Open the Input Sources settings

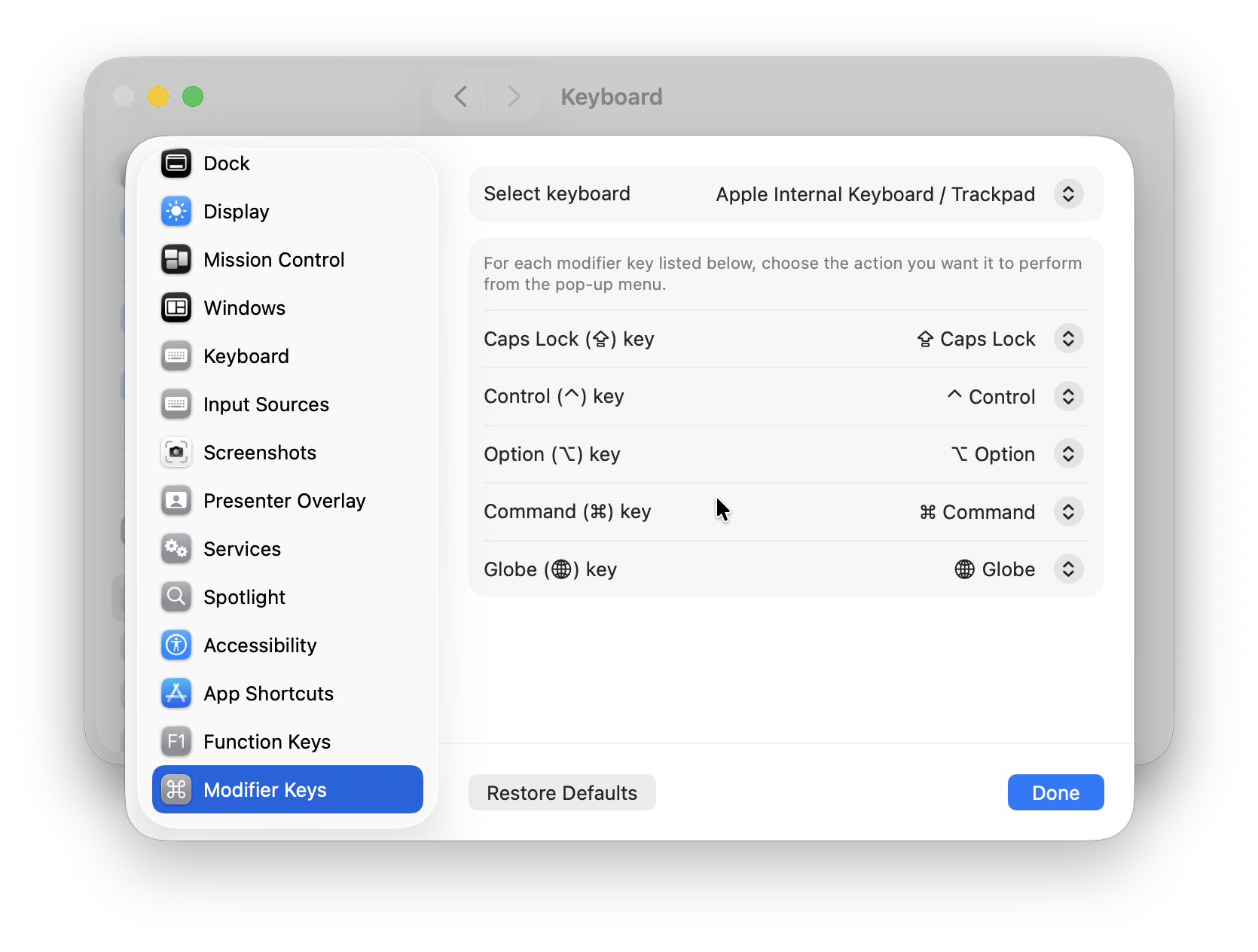[x=176, y=404]
